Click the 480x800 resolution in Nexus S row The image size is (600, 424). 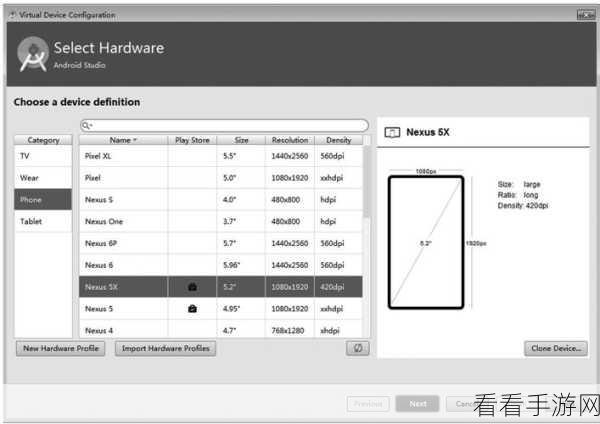coord(285,199)
